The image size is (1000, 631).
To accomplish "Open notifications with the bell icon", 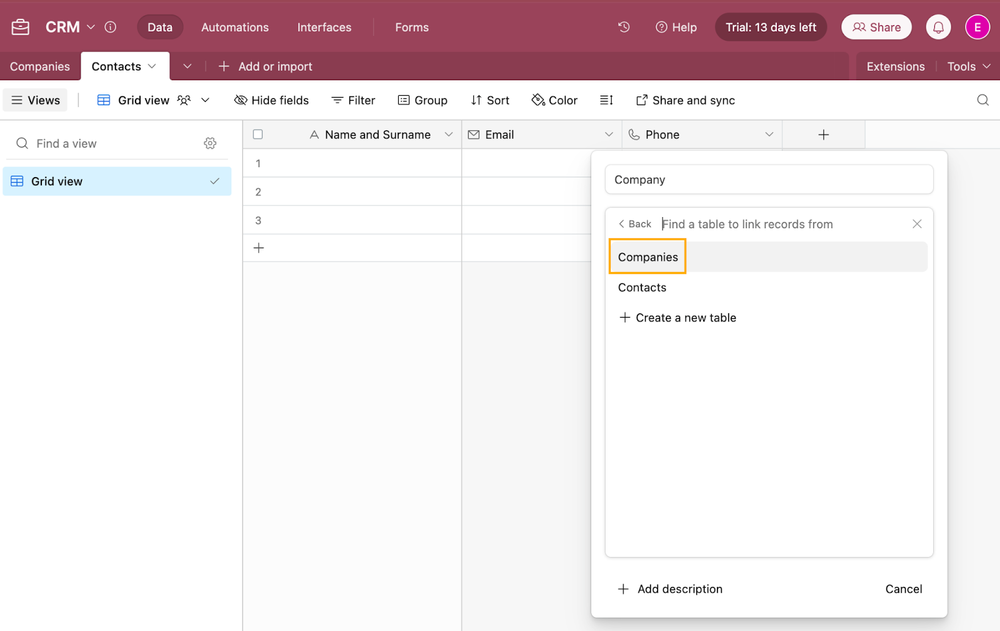I will [938, 27].
